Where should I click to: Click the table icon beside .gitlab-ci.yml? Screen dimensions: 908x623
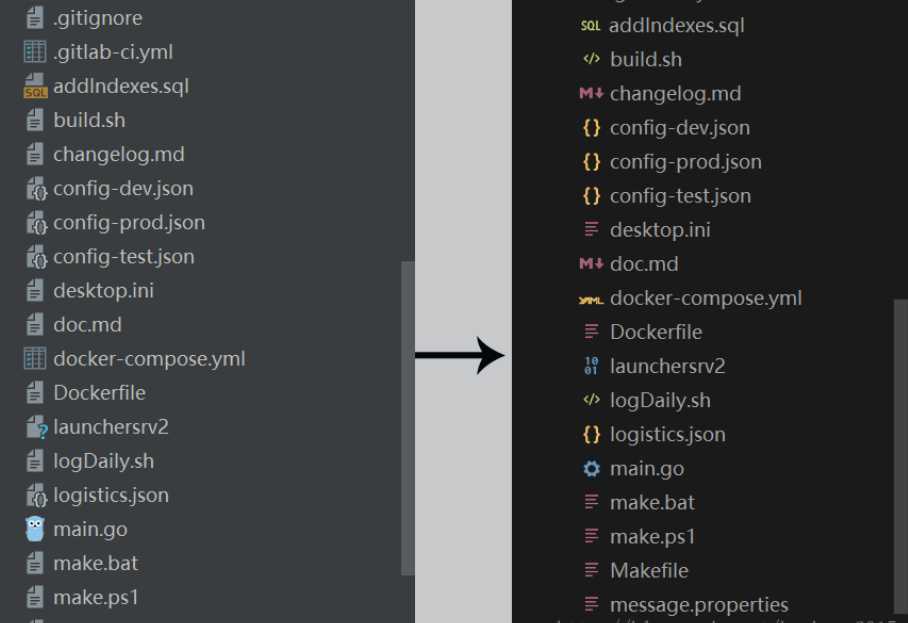point(35,52)
